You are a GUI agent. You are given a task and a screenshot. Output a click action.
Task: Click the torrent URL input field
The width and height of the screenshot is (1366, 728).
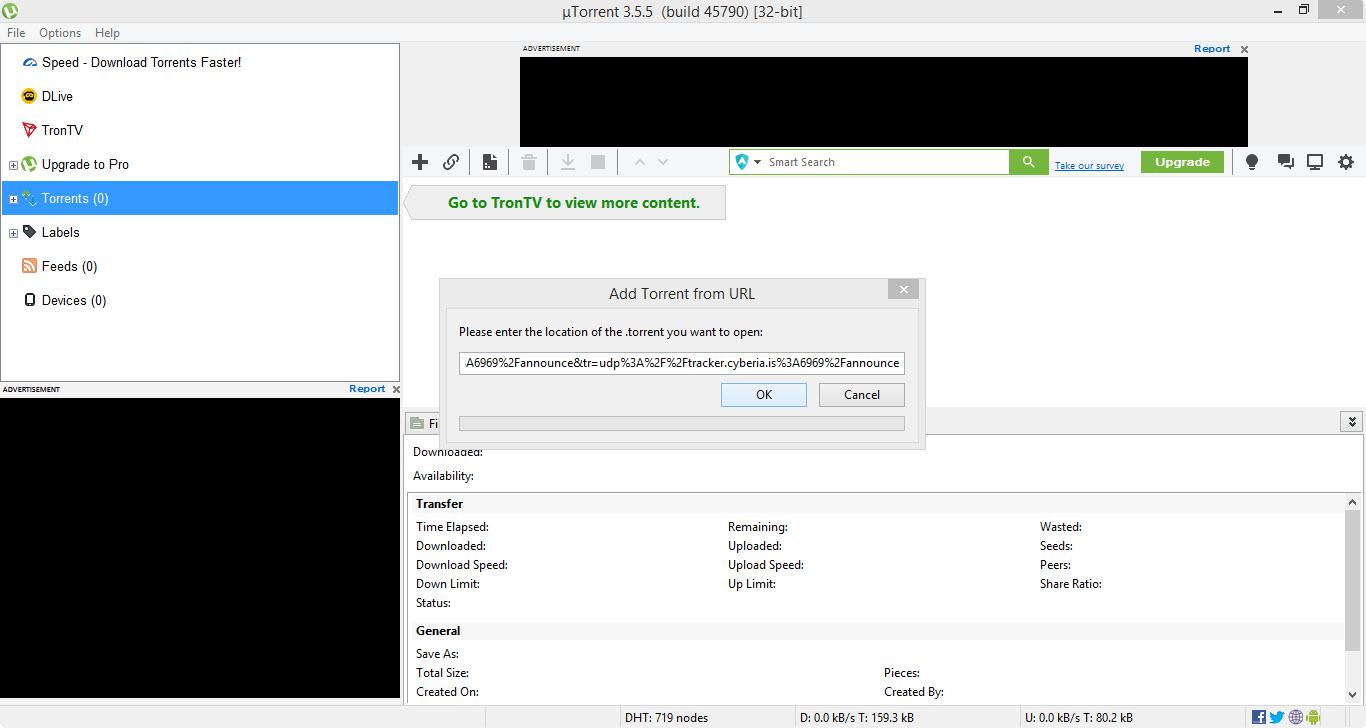click(681, 363)
